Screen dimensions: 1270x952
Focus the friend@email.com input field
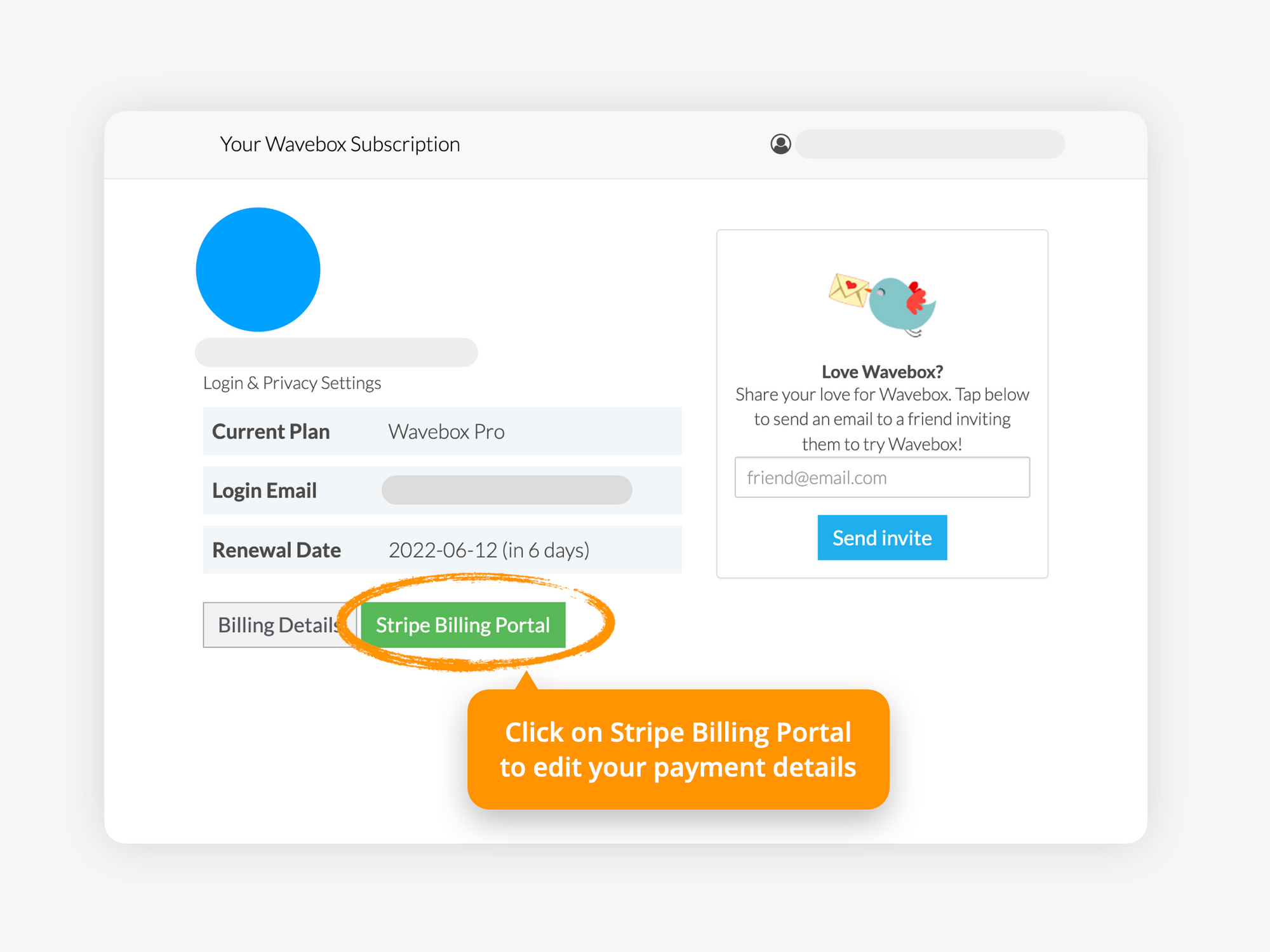click(x=882, y=477)
